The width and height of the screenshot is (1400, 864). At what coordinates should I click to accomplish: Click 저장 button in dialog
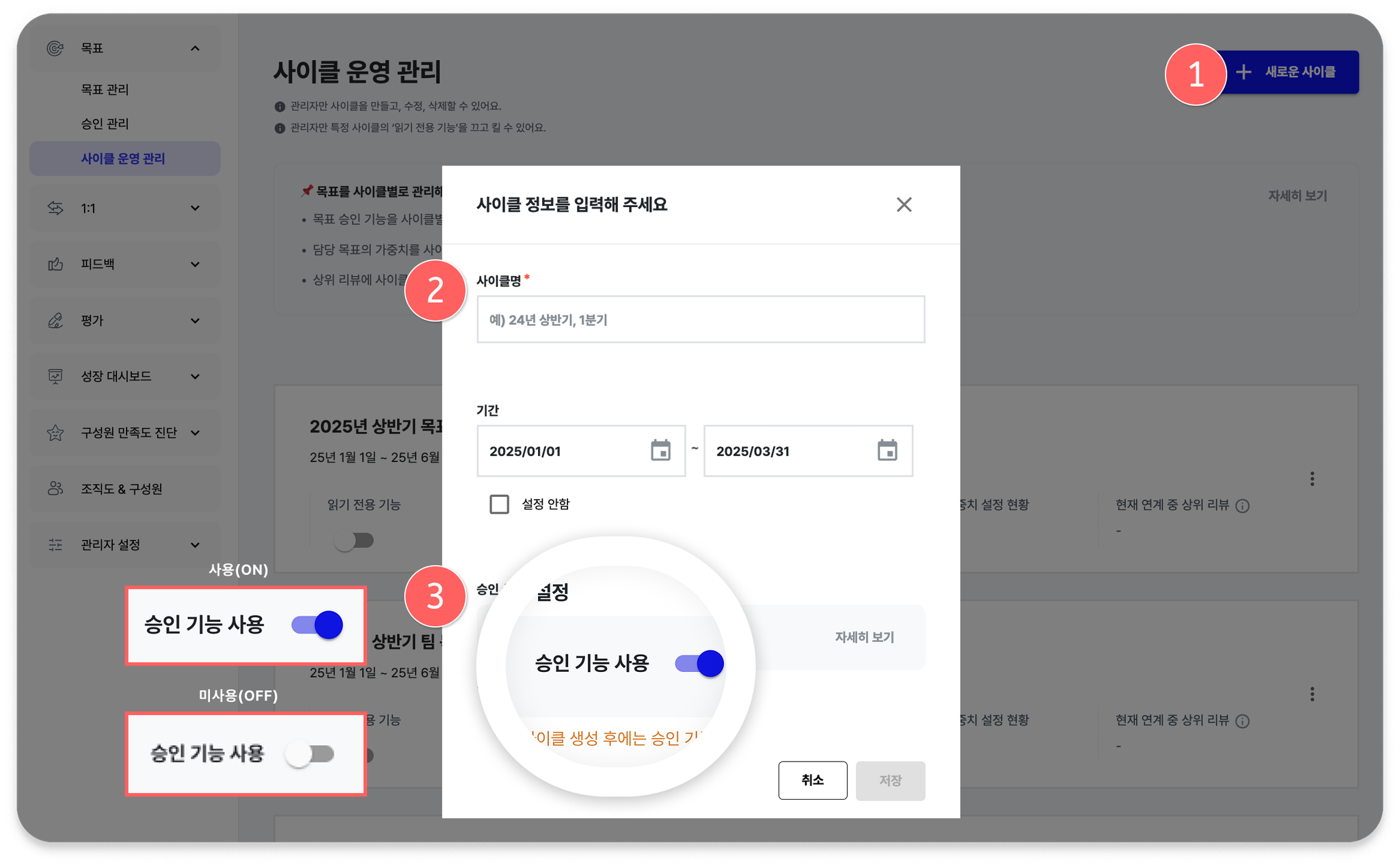click(890, 780)
